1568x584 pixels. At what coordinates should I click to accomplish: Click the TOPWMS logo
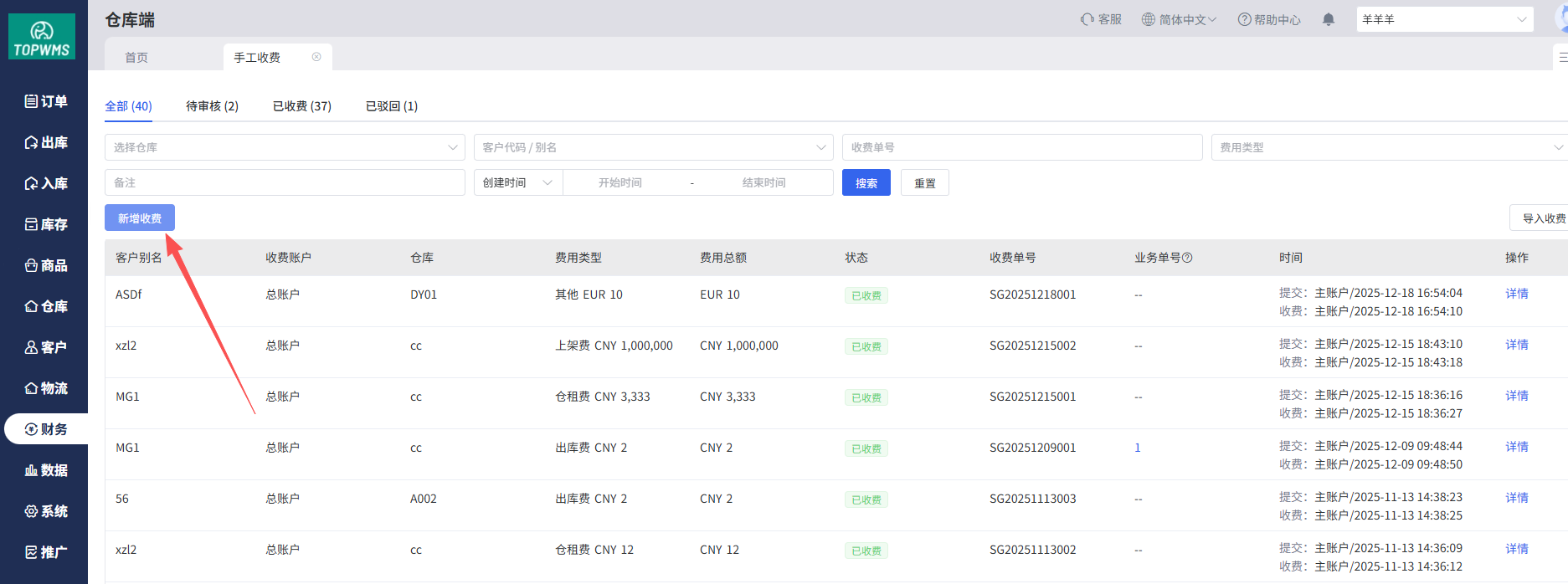(42, 37)
